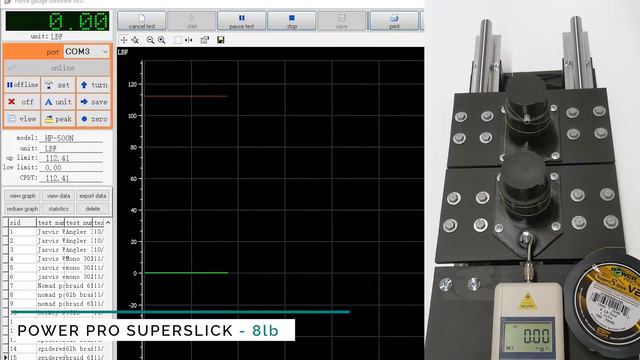This screenshot has height=360, width=640.
Task: Click the zero button
Action: pyautogui.click(x=93, y=119)
